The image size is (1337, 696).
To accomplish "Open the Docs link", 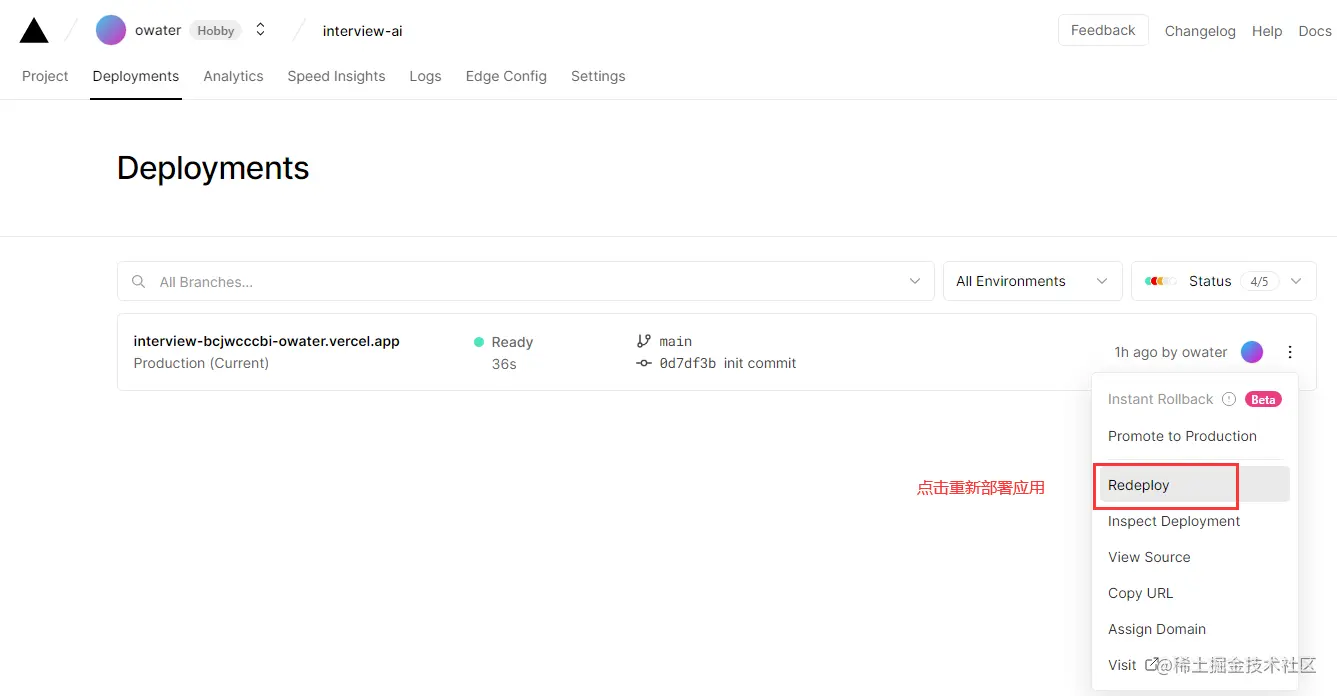I will [1315, 31].
